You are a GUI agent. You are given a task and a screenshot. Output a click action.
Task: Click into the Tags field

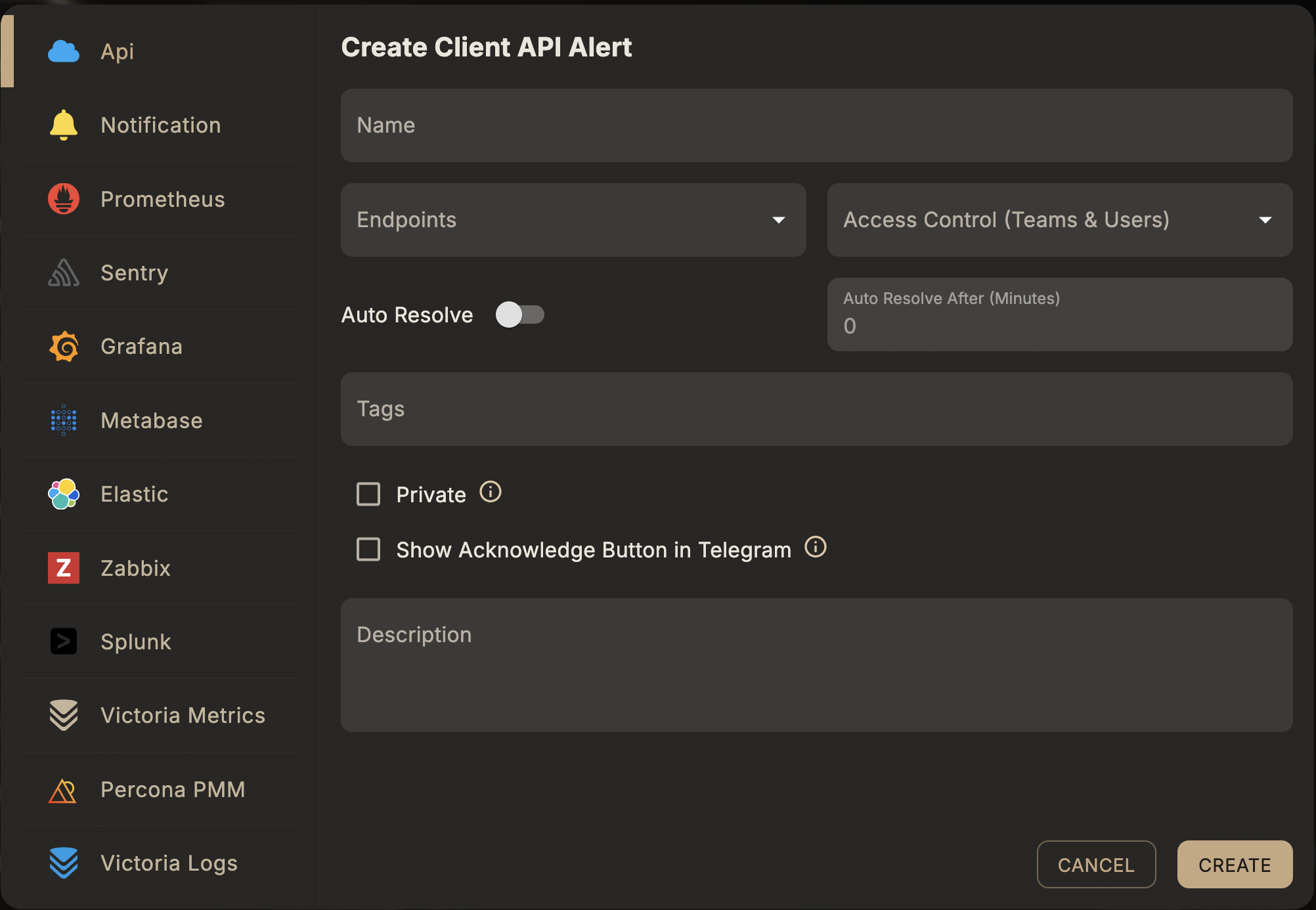817,409
